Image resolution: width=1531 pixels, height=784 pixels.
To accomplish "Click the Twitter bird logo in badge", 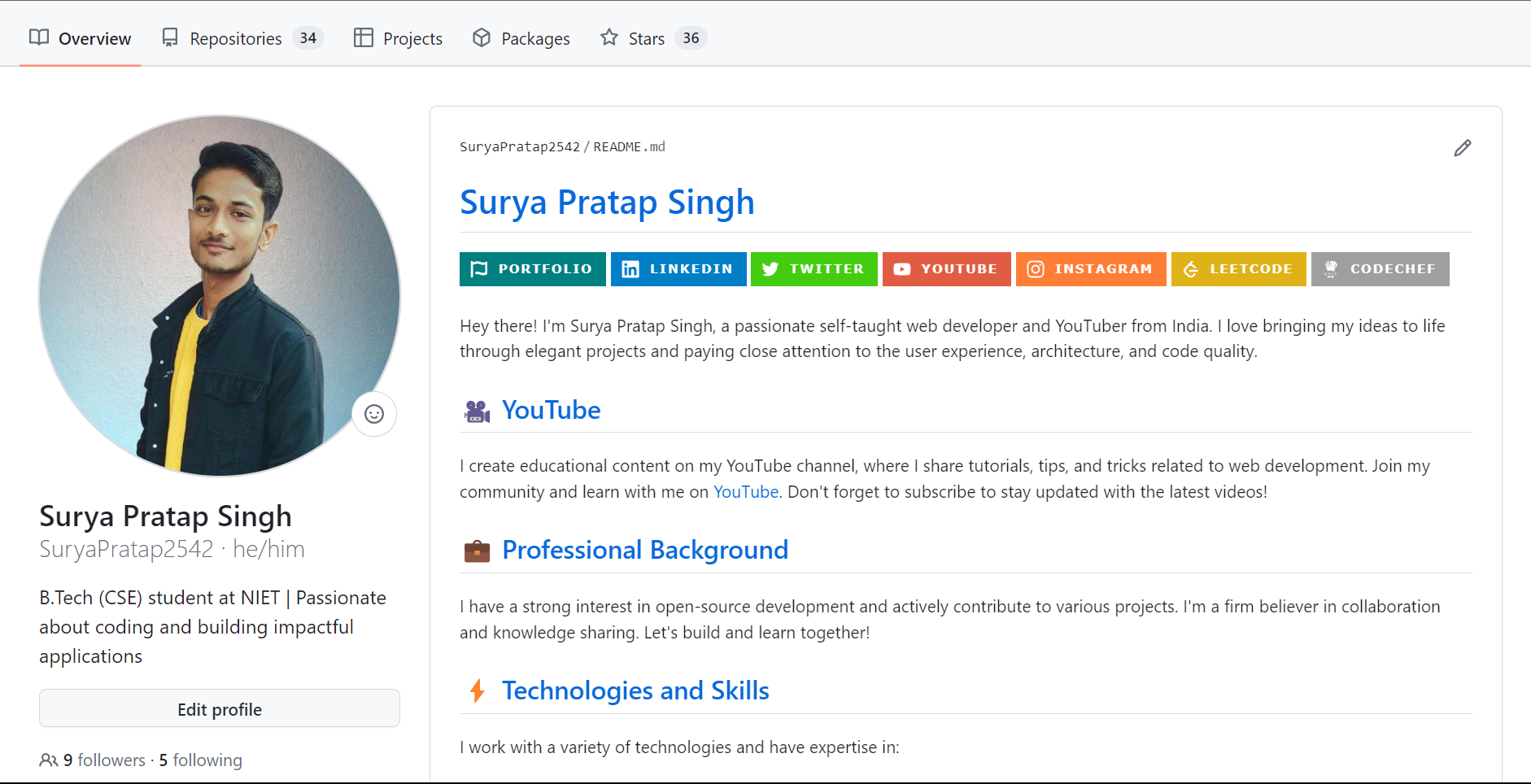I will 770,269.
